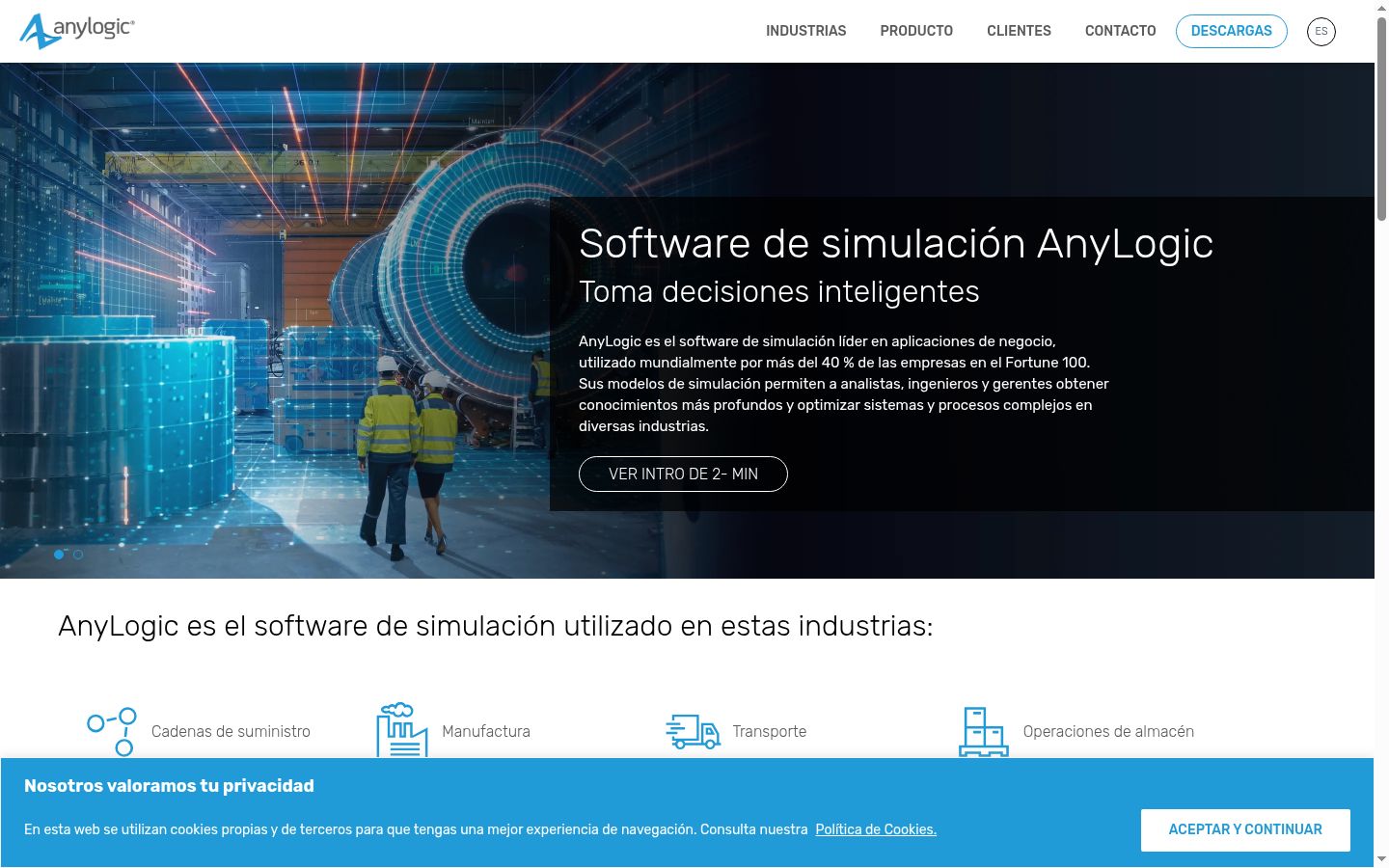Open Cadenas de suministro industry link
The image size is (1389, 868).
click(231, 732)
